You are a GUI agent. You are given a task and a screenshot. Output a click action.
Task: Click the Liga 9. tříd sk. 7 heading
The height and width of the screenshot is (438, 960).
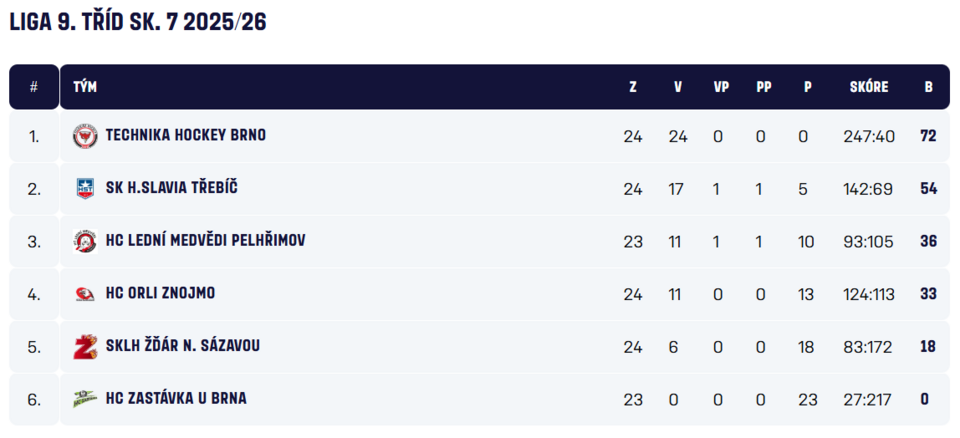[138, 22]
